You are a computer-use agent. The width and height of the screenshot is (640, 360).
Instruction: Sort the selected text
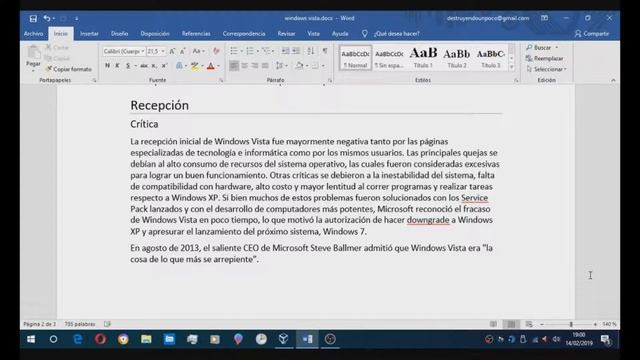point(311,51)
